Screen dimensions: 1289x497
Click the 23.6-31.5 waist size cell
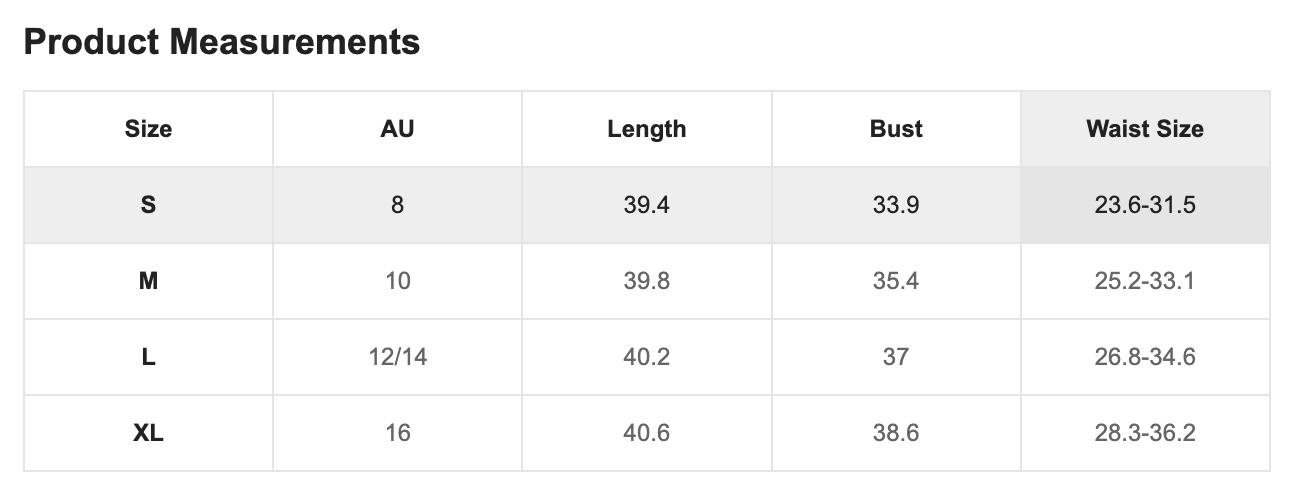click(x=1145, y=205)
